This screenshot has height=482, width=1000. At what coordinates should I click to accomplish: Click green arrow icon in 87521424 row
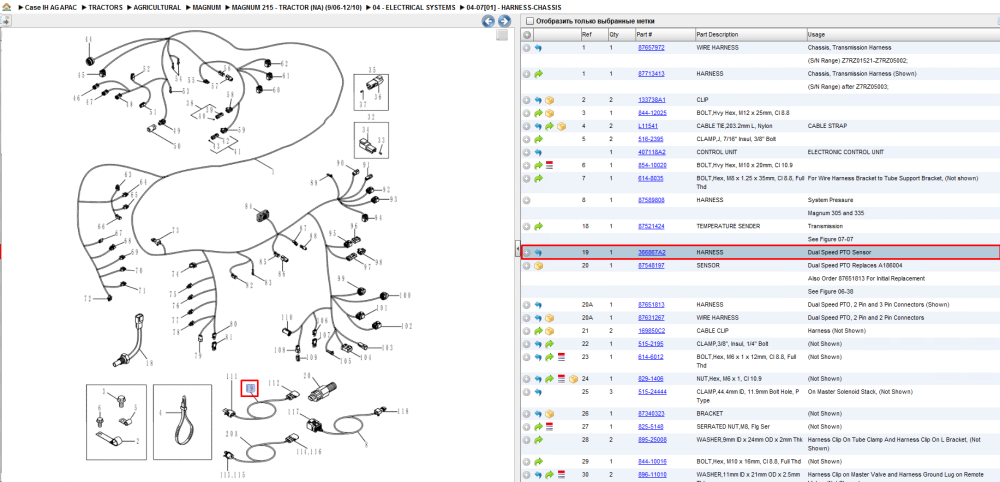pyautogui.click(x=538, y=226)
